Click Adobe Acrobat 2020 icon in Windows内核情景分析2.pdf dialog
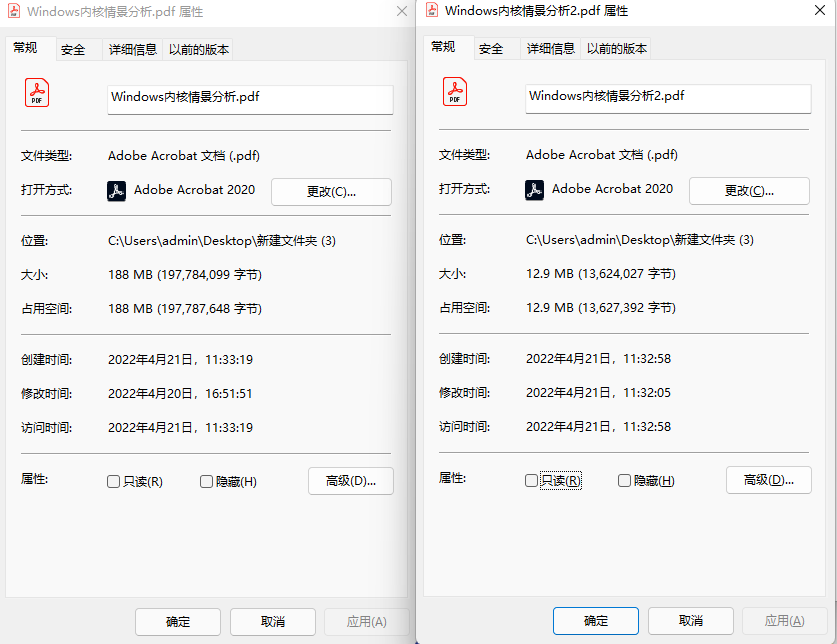 tap(535, 190)
